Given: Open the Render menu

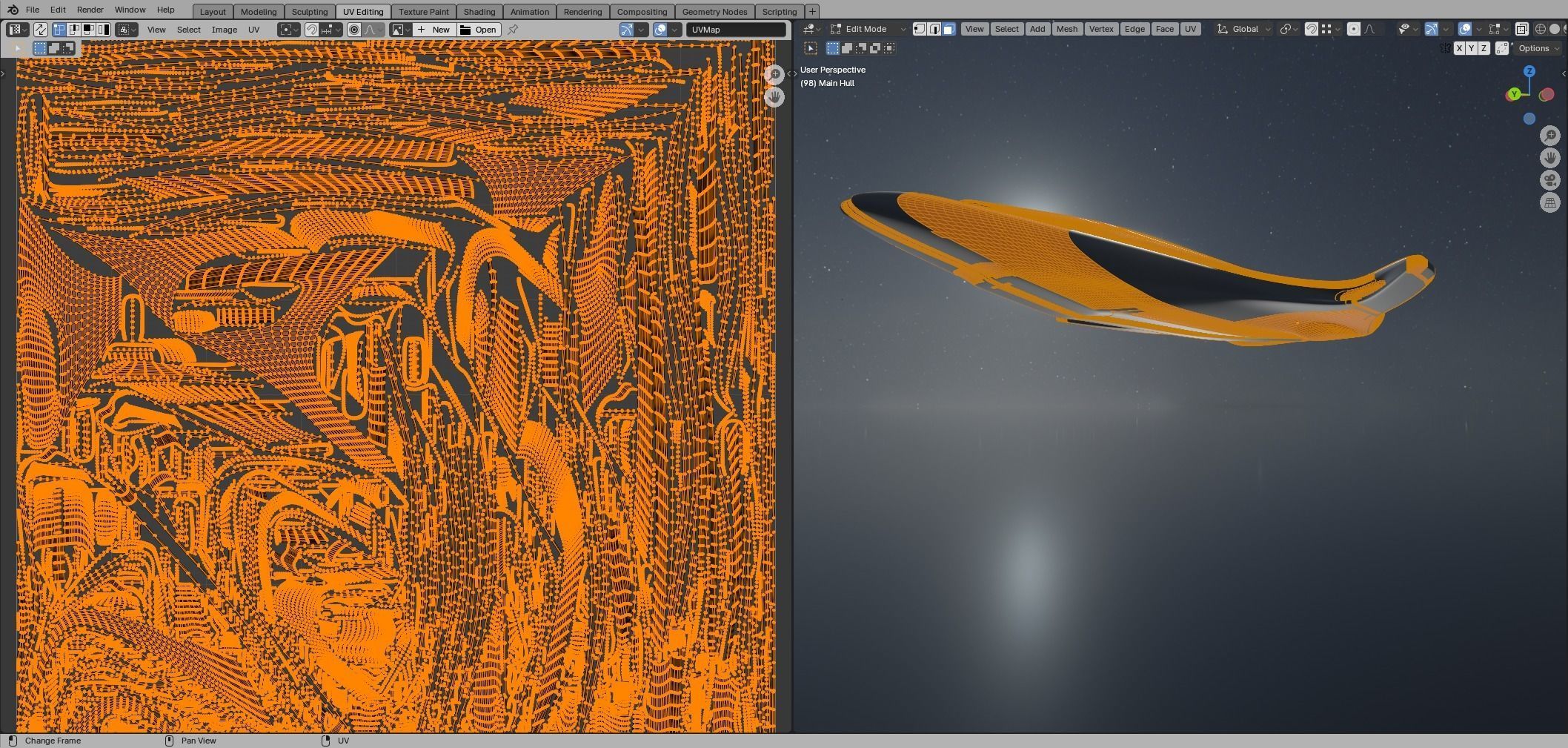Looking at the screenshot, I should (90, 10).
